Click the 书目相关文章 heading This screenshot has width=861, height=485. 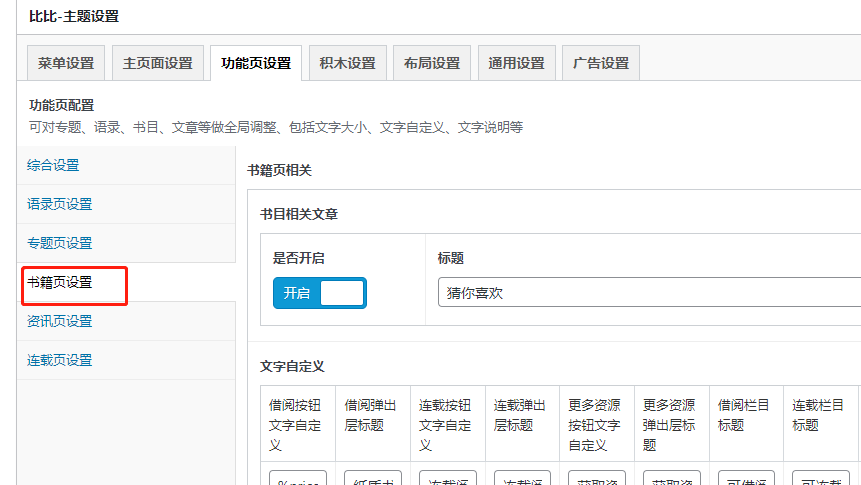tap(299, 214)
